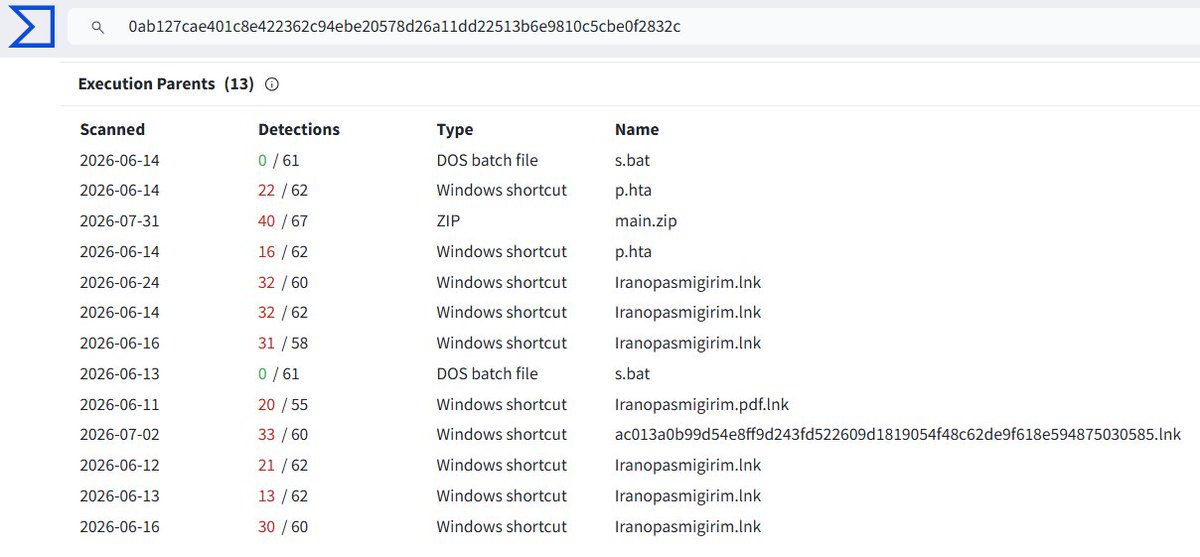Select the 2026-06-11 scanned date
The height and width of the screenshot is (557, 1200).
pyautogui.click(x=120, y=404)
